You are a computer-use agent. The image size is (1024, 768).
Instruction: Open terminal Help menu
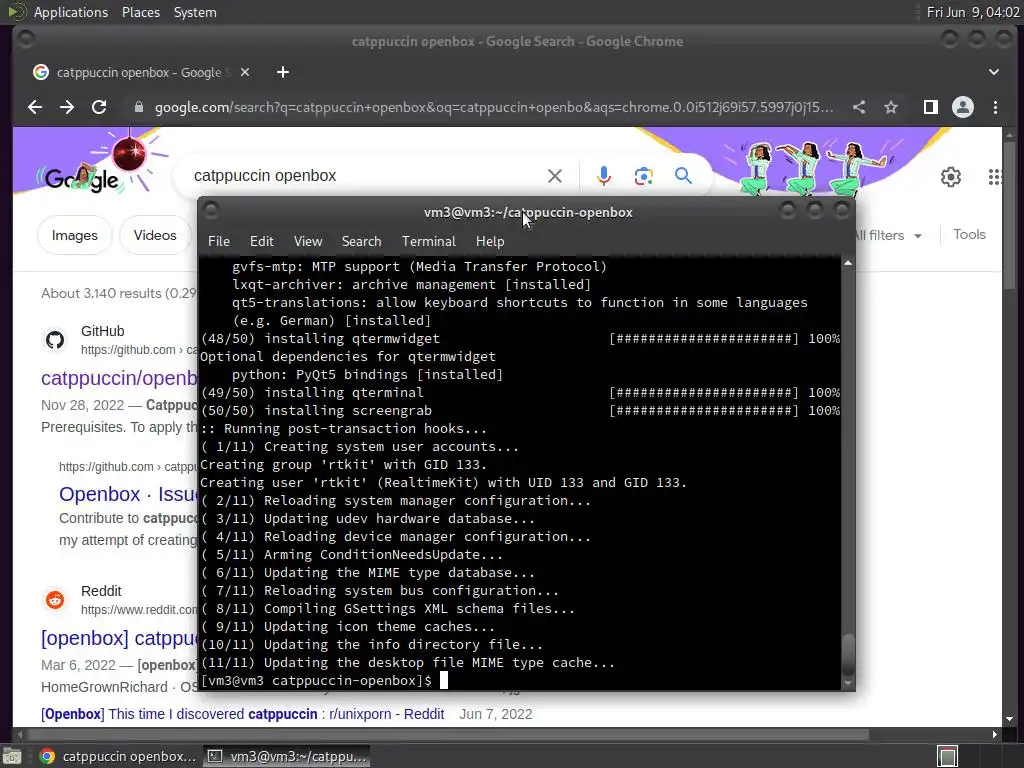pyautogui.click(x=490, y=242)
